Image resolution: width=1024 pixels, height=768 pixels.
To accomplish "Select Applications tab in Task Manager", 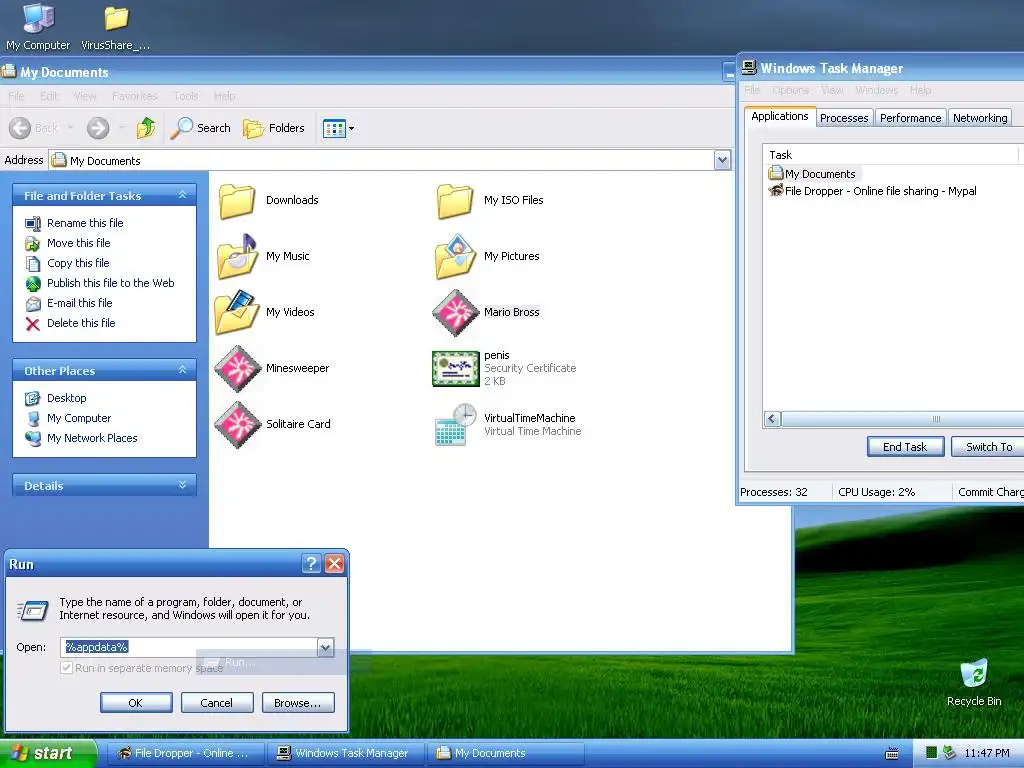I will click(x=780, y=116).
